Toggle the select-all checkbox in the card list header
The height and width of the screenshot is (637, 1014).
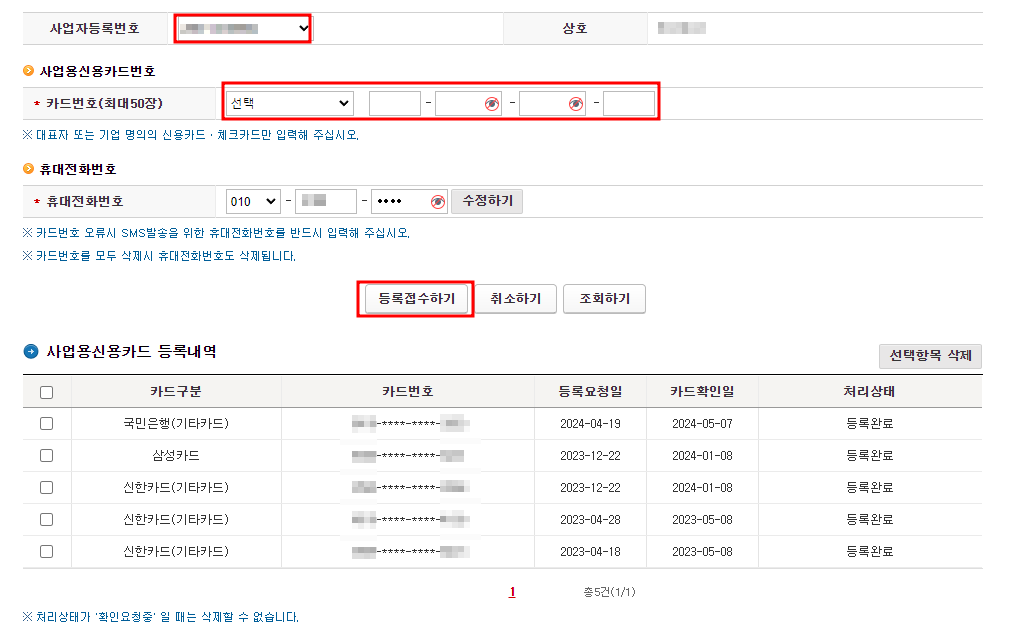46,391
